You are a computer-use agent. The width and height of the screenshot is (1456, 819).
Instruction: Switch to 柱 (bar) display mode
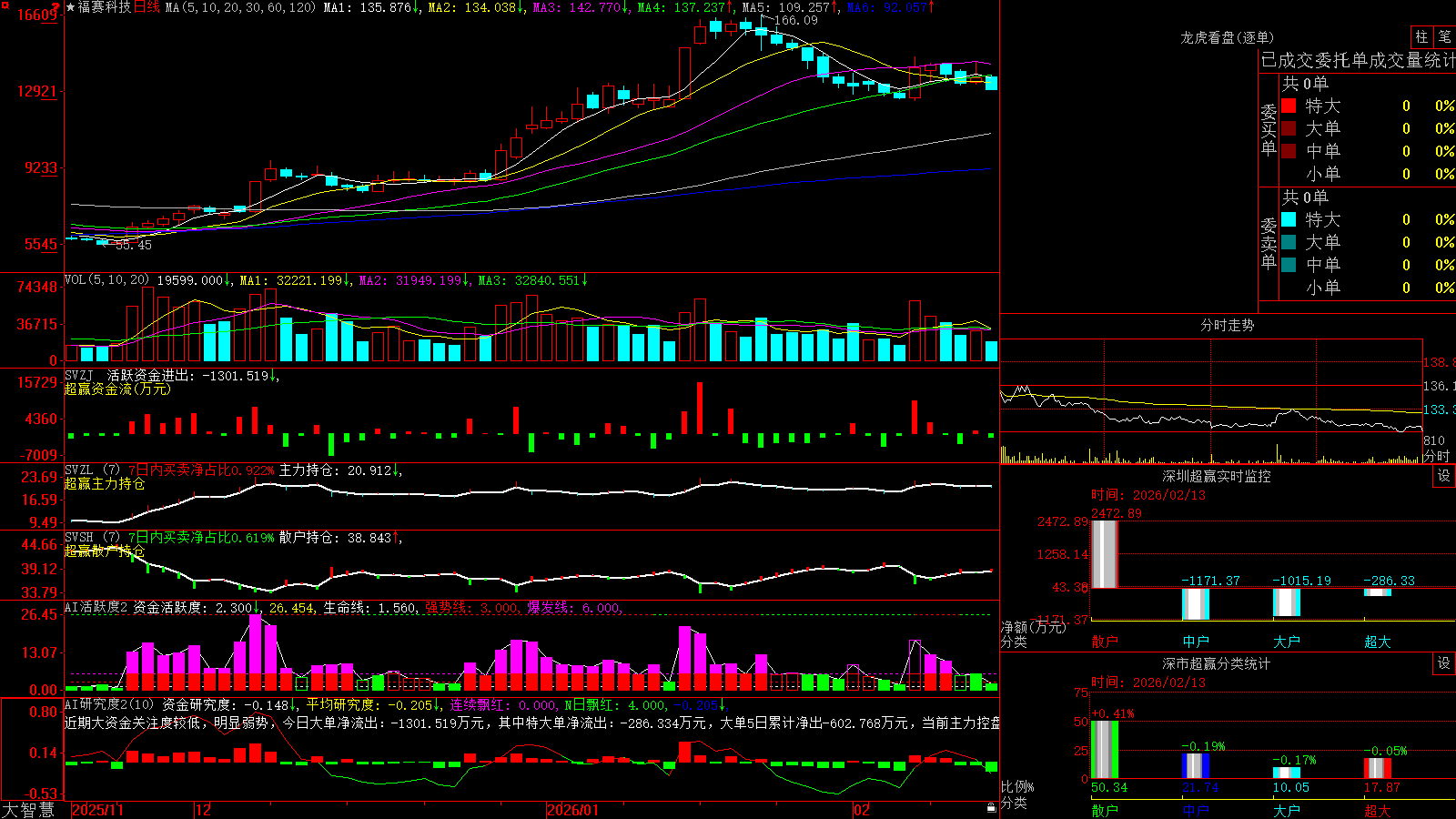point(1421,37)
